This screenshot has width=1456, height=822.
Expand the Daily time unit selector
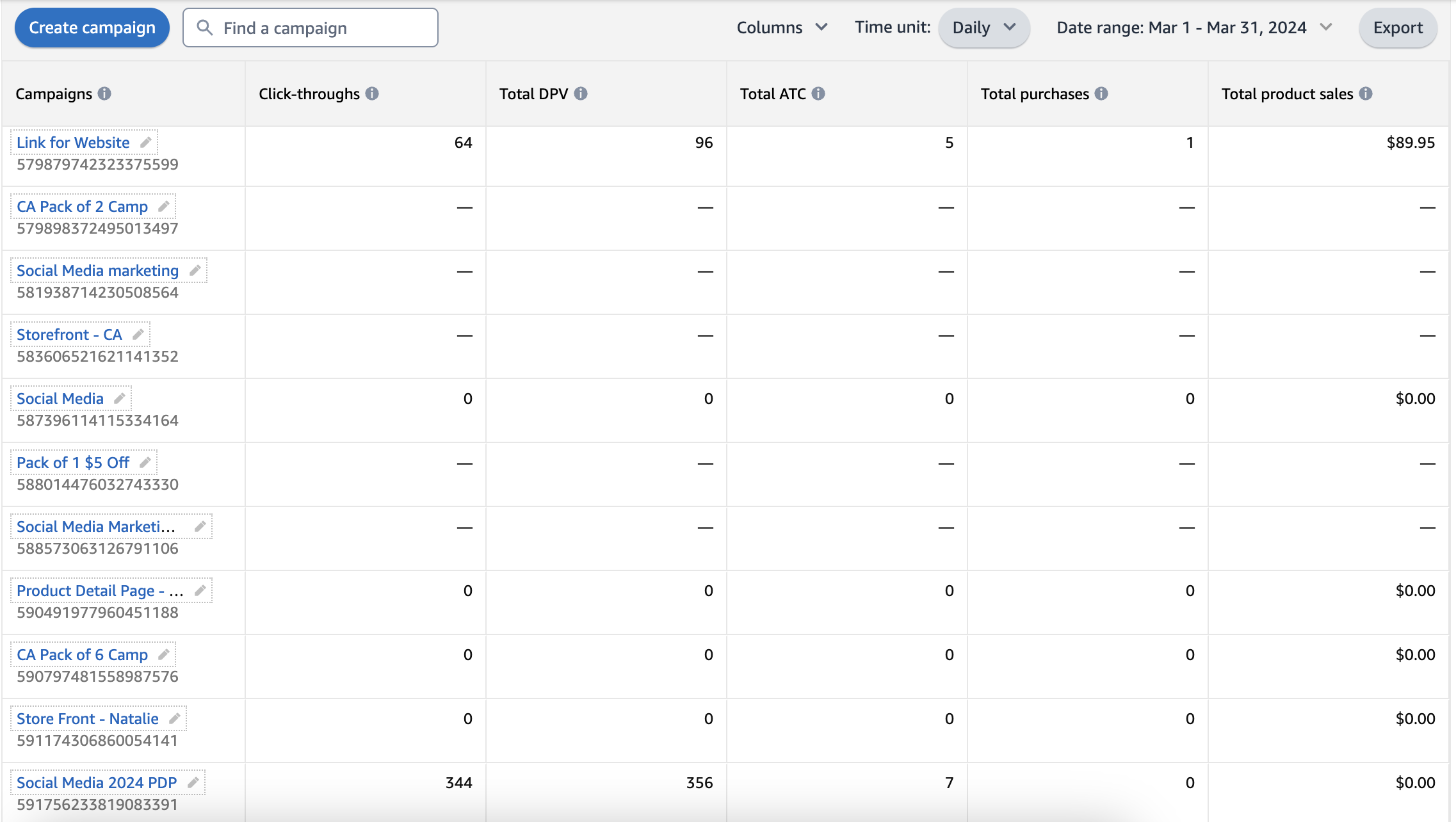click(983, 28)
